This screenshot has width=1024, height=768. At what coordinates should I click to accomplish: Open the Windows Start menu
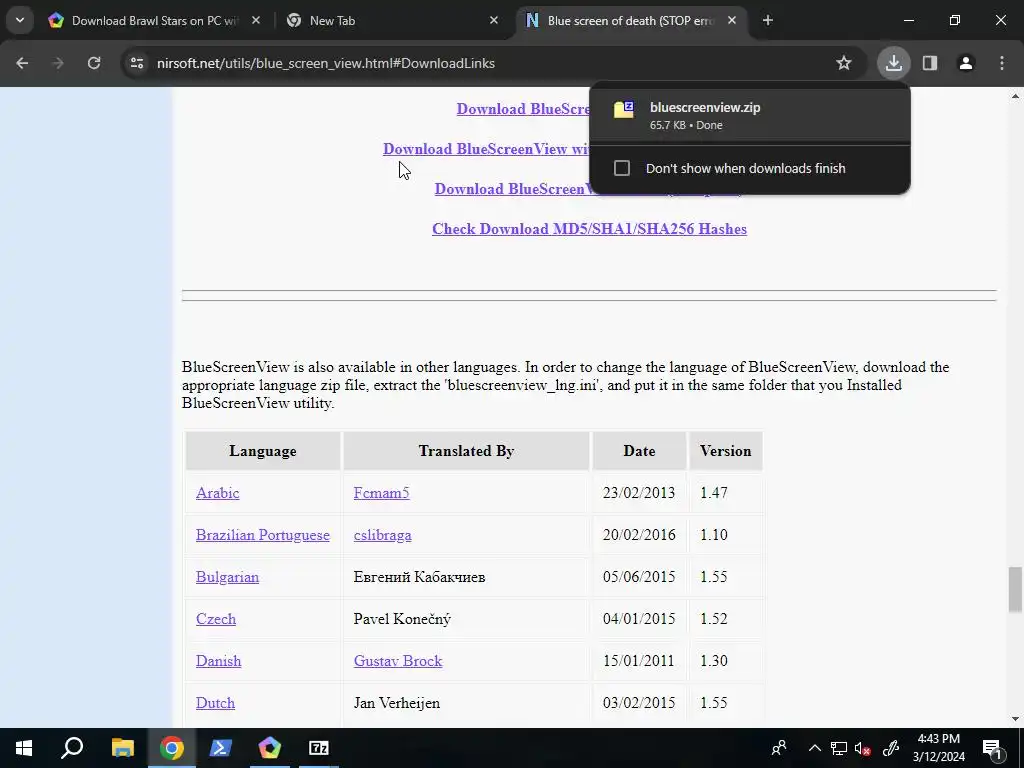(24, 748)
